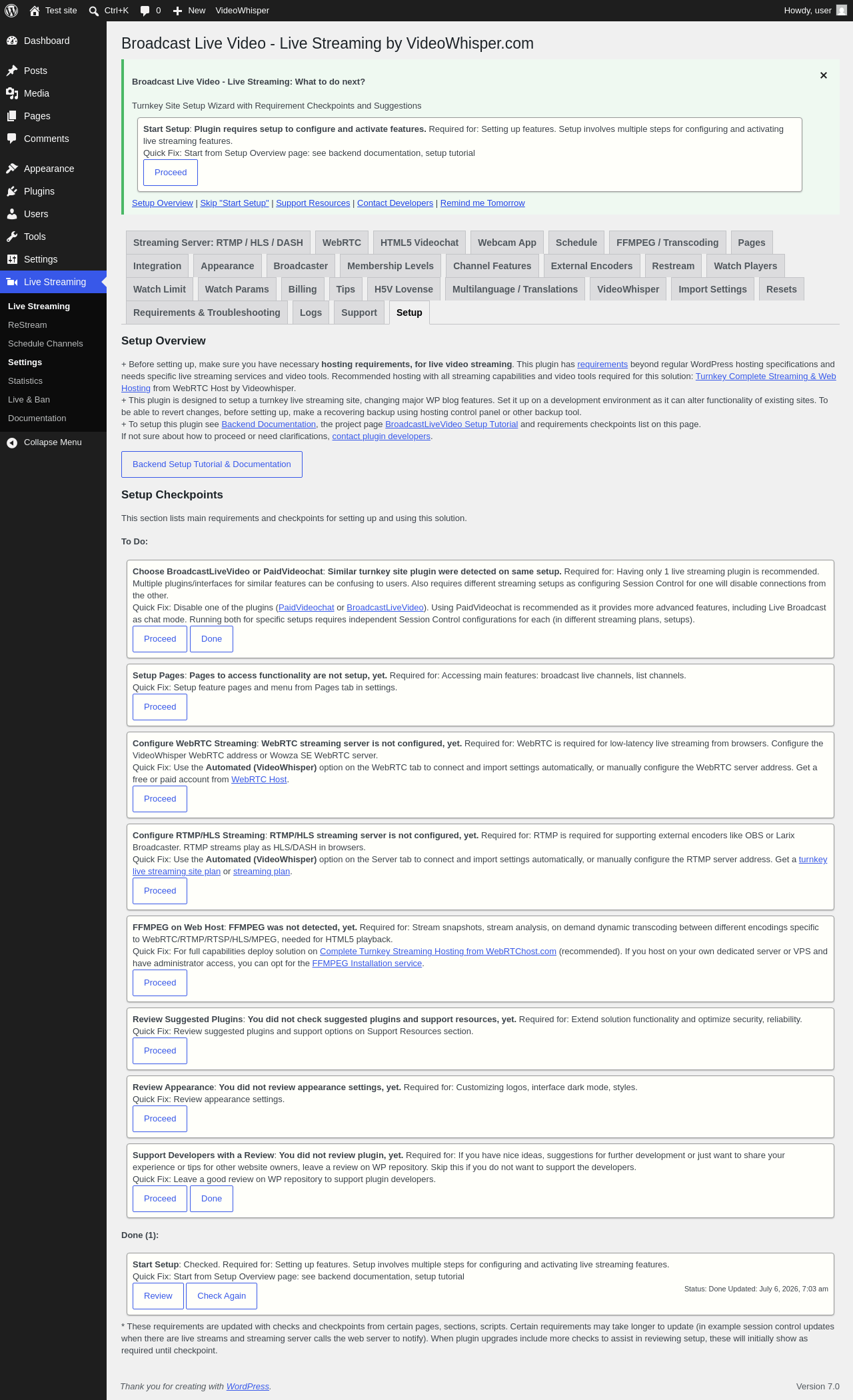This screenshot has height=1400, width=853.
Task: Click Check Again under Start Setup
Action: click(222, 1296)
